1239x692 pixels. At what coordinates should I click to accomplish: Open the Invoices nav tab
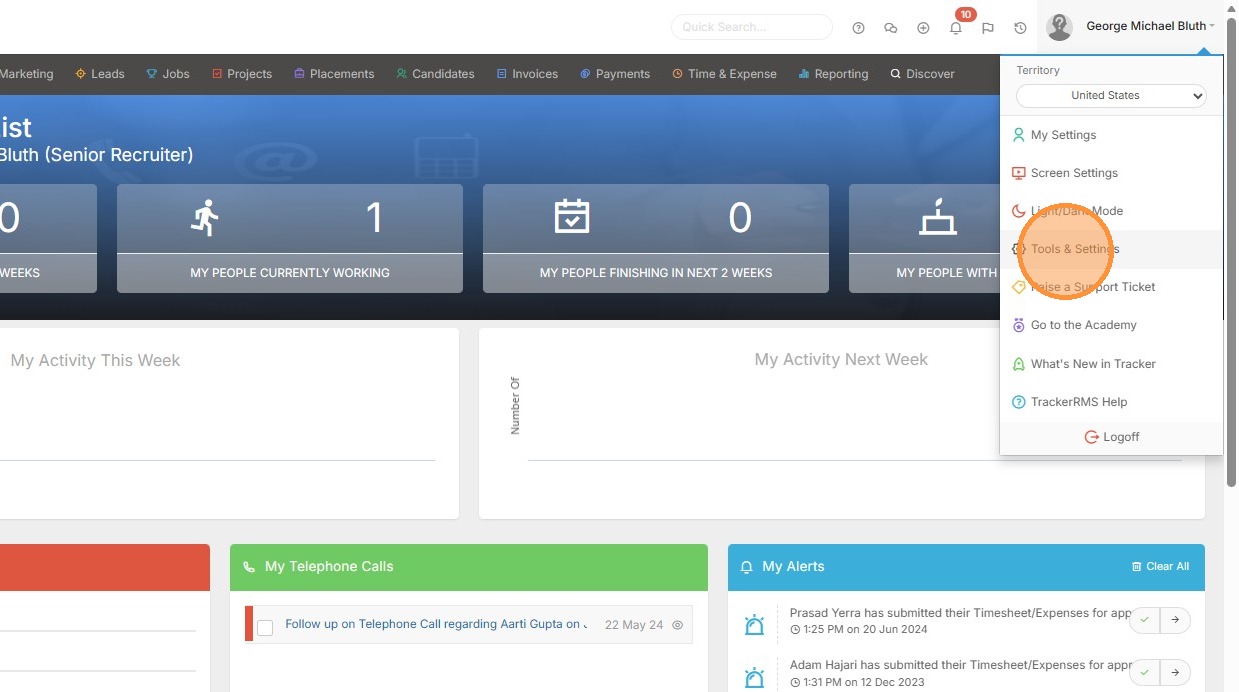[527, 74]
